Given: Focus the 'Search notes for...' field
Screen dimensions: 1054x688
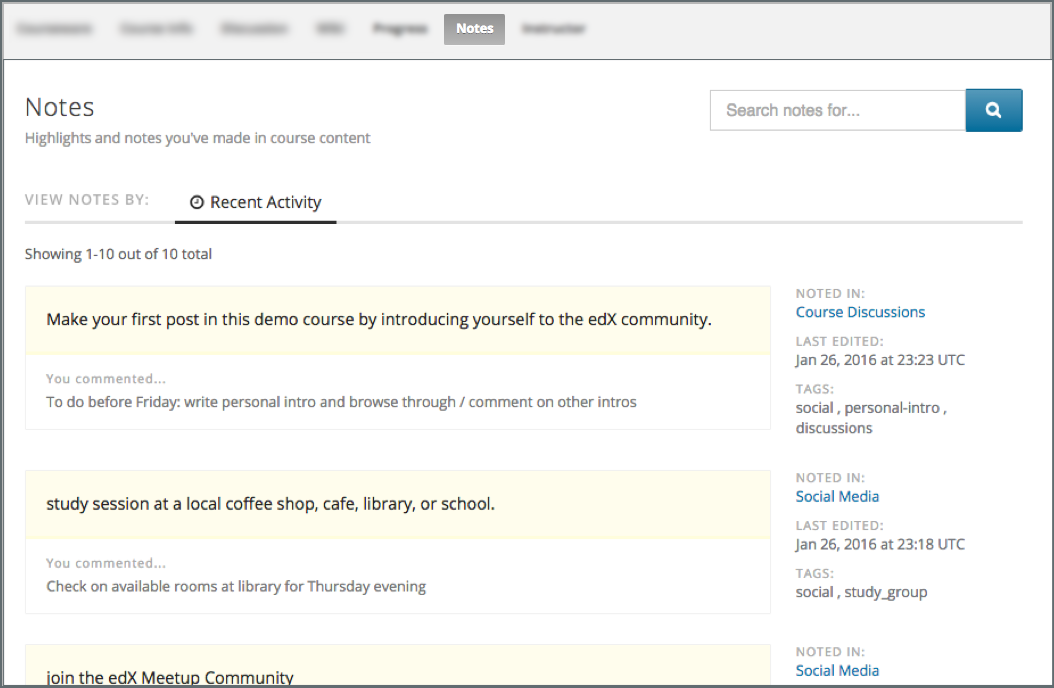Looking at the screenshot, I should click(x=837, y=111).
